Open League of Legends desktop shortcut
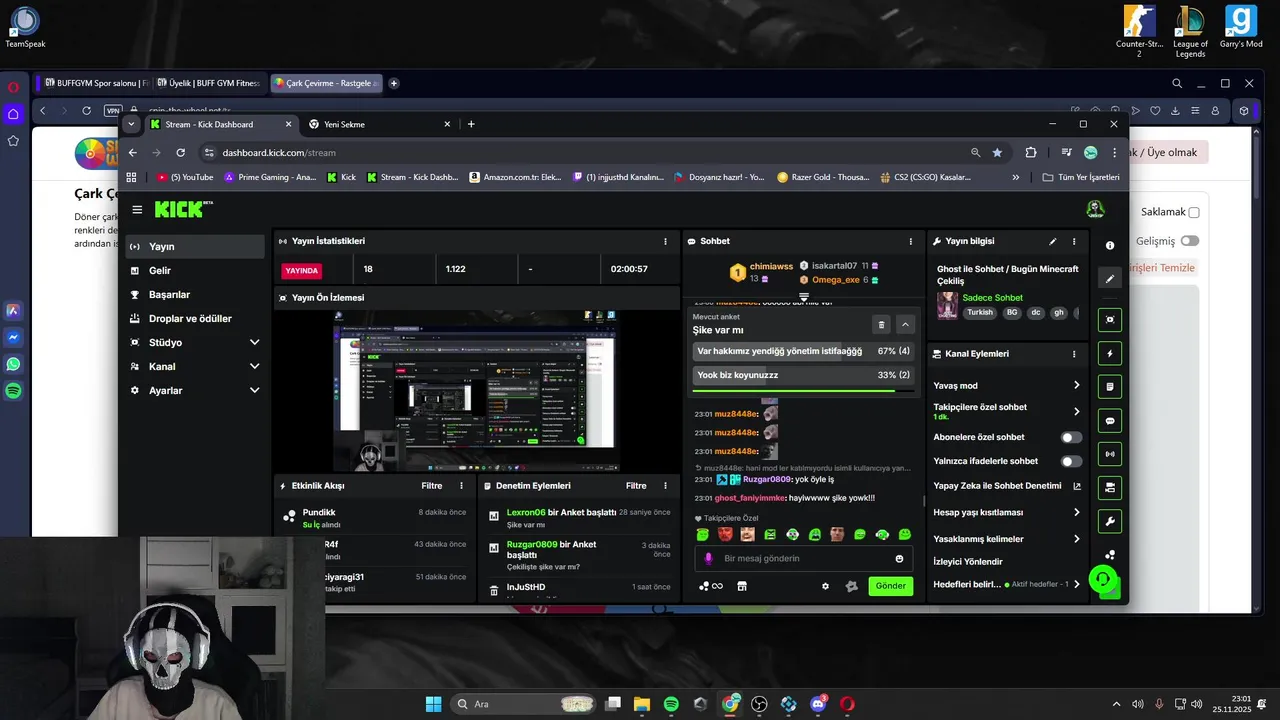 (x=1190, y=31)
